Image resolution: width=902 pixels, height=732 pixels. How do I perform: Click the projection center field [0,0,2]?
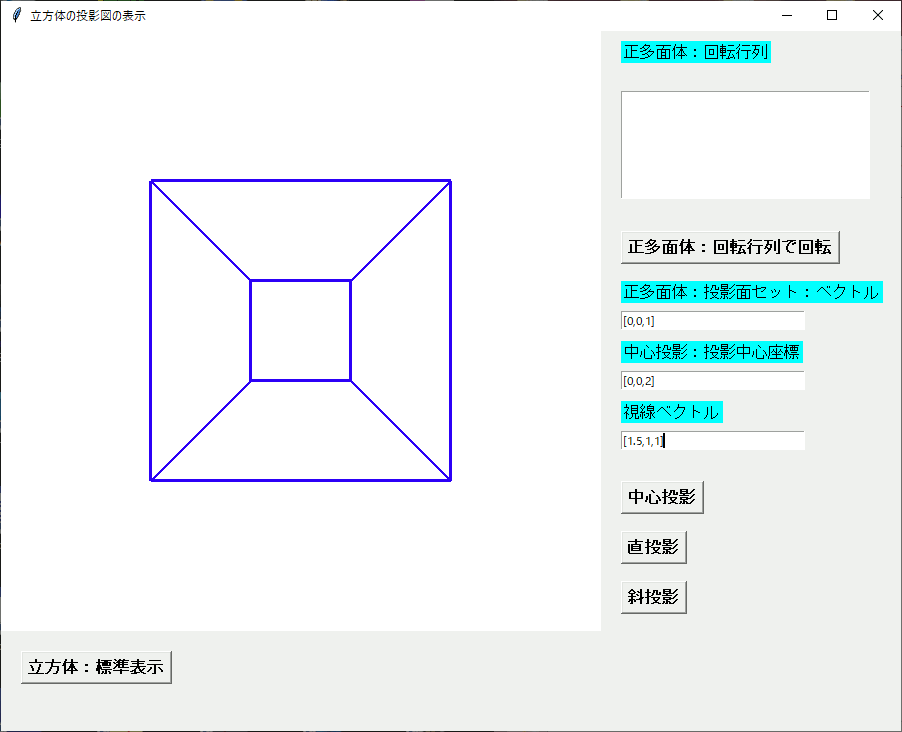pos(712,380)
